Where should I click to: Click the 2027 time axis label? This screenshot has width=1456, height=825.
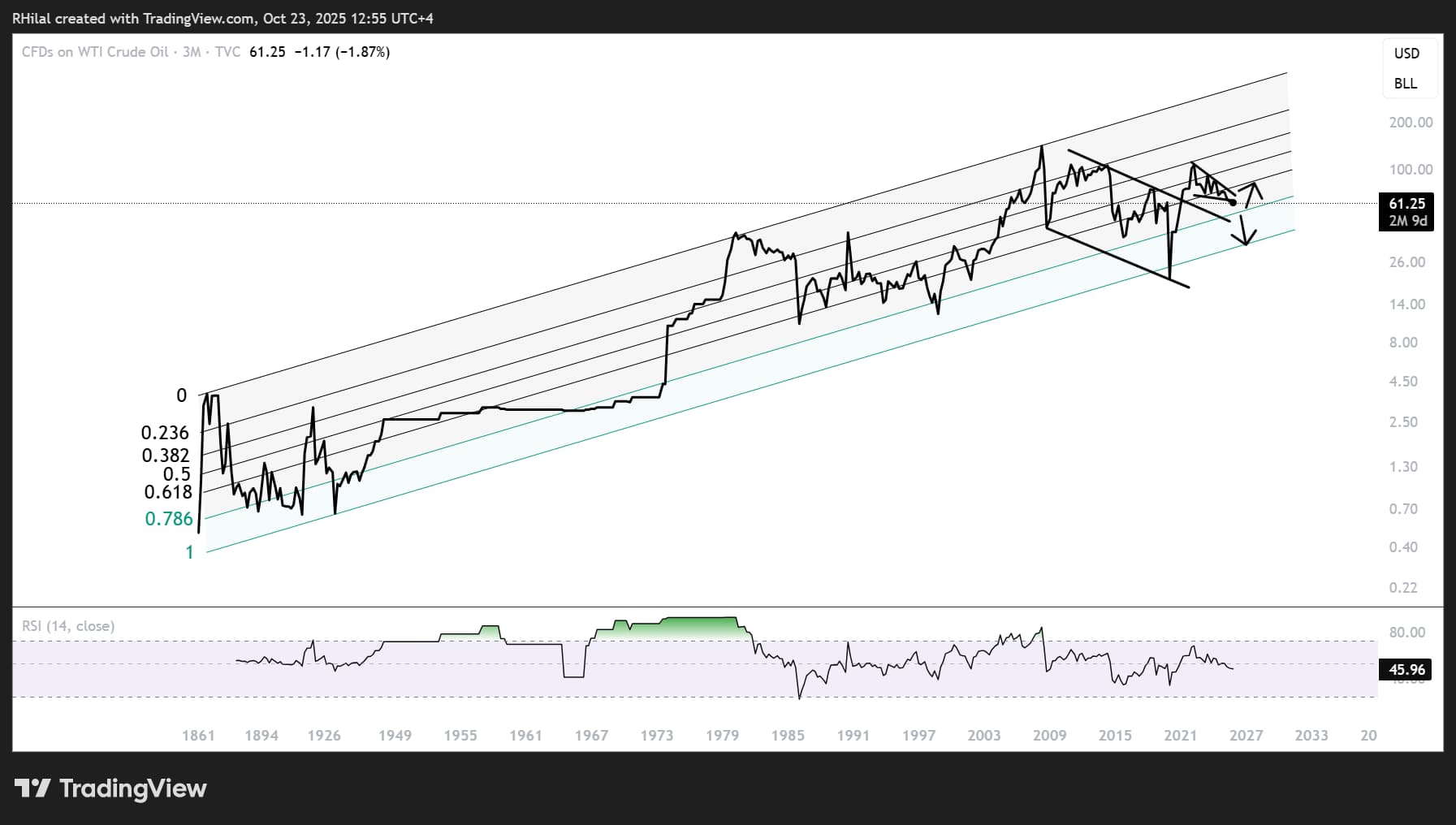pos(1246,736)
